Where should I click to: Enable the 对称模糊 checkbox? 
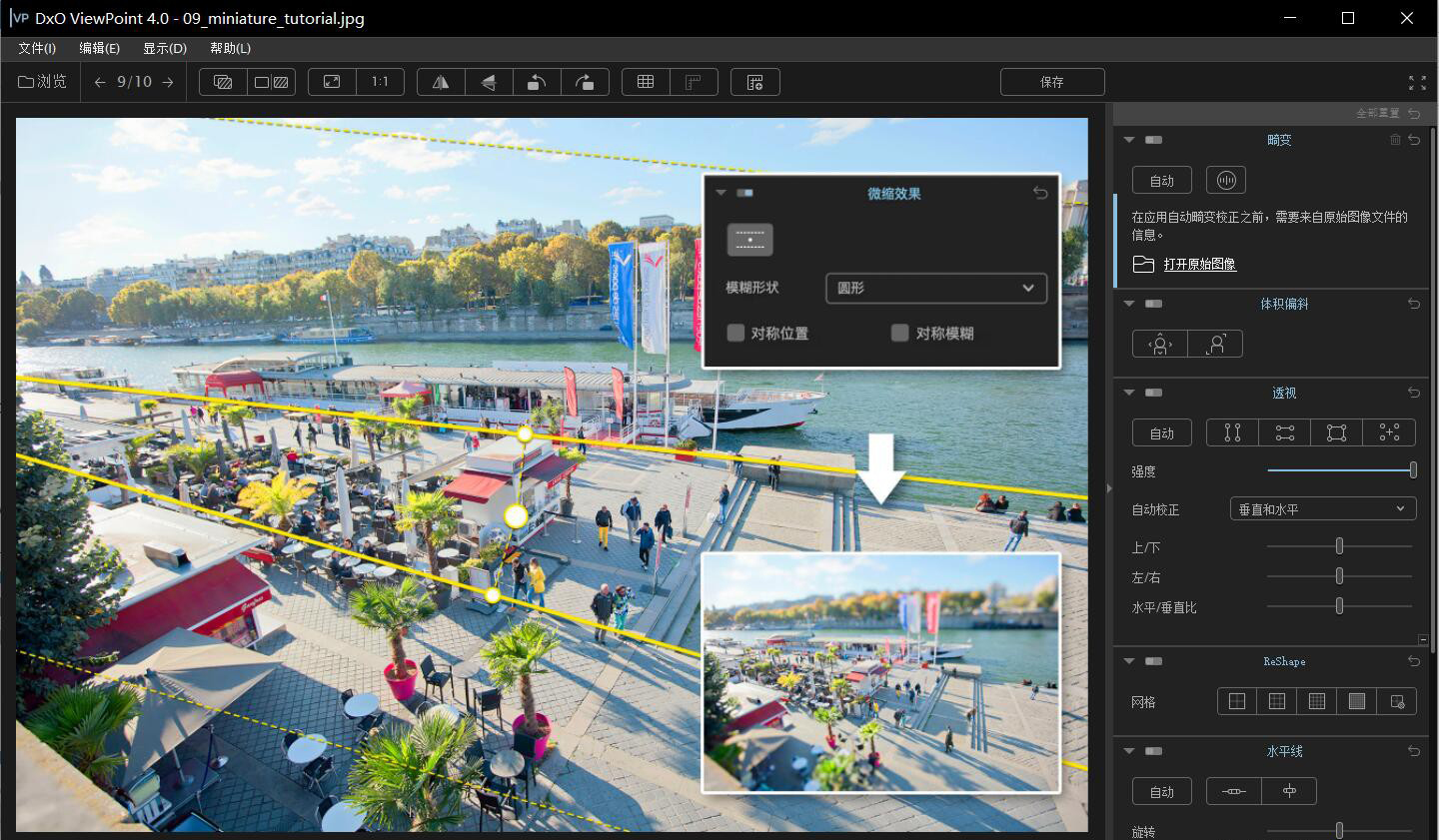(x=899, y=333)
